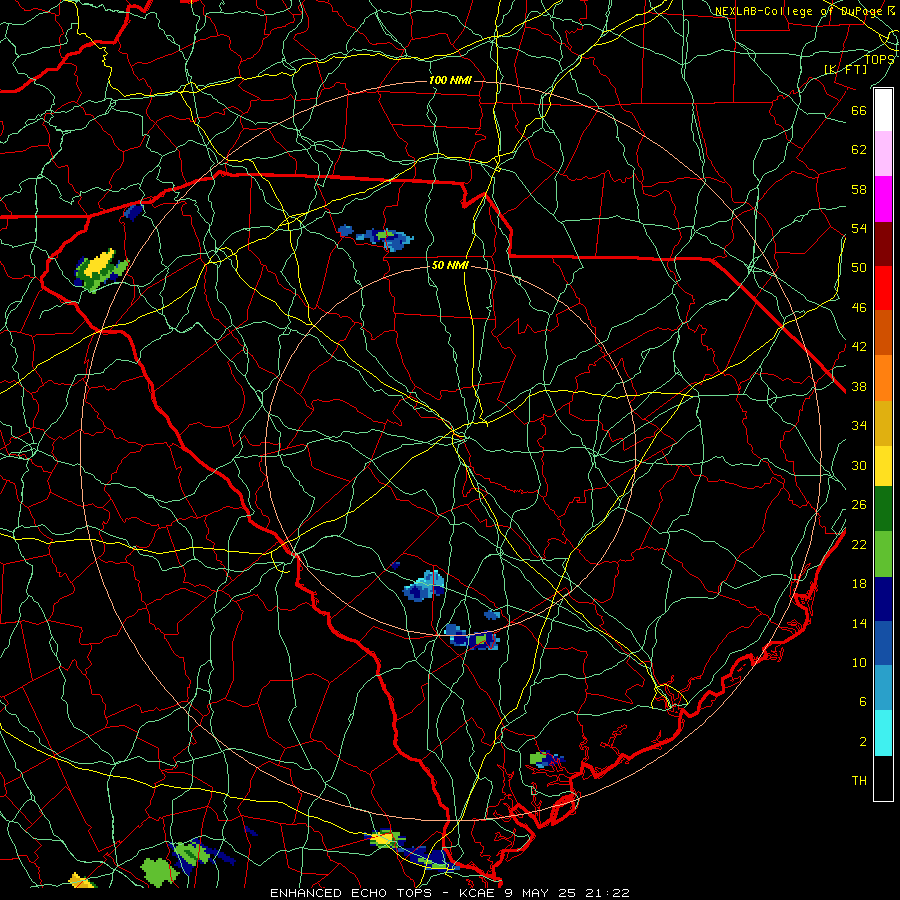Screen dimensions: 900x900
Task: Click the black TH legend swatch
Action: click(883, 778)
